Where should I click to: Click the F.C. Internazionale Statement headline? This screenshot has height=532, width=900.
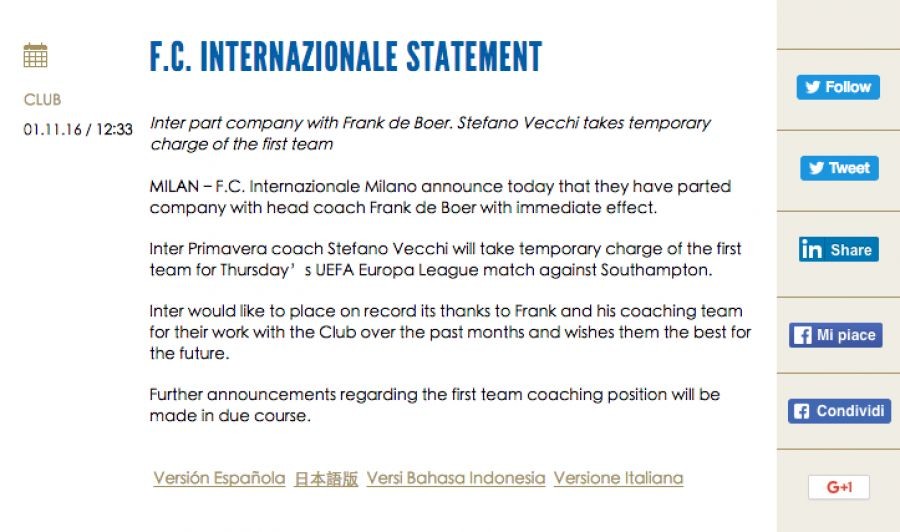(346, 58)
